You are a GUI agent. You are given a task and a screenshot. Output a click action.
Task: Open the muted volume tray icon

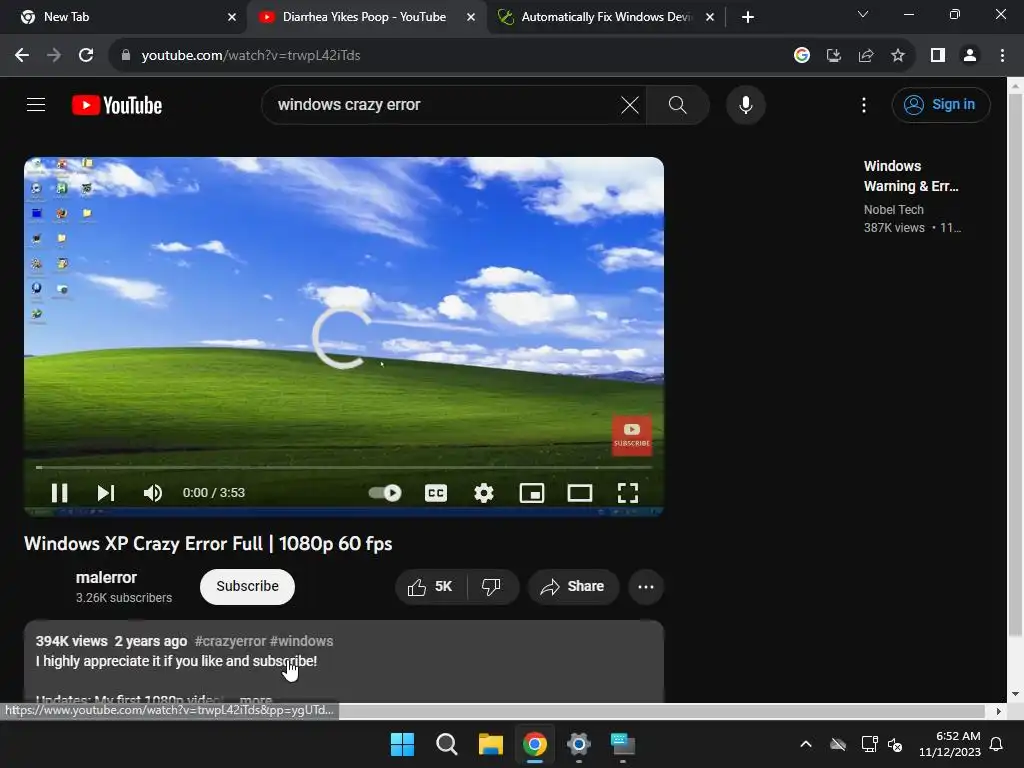pos(895,744)
